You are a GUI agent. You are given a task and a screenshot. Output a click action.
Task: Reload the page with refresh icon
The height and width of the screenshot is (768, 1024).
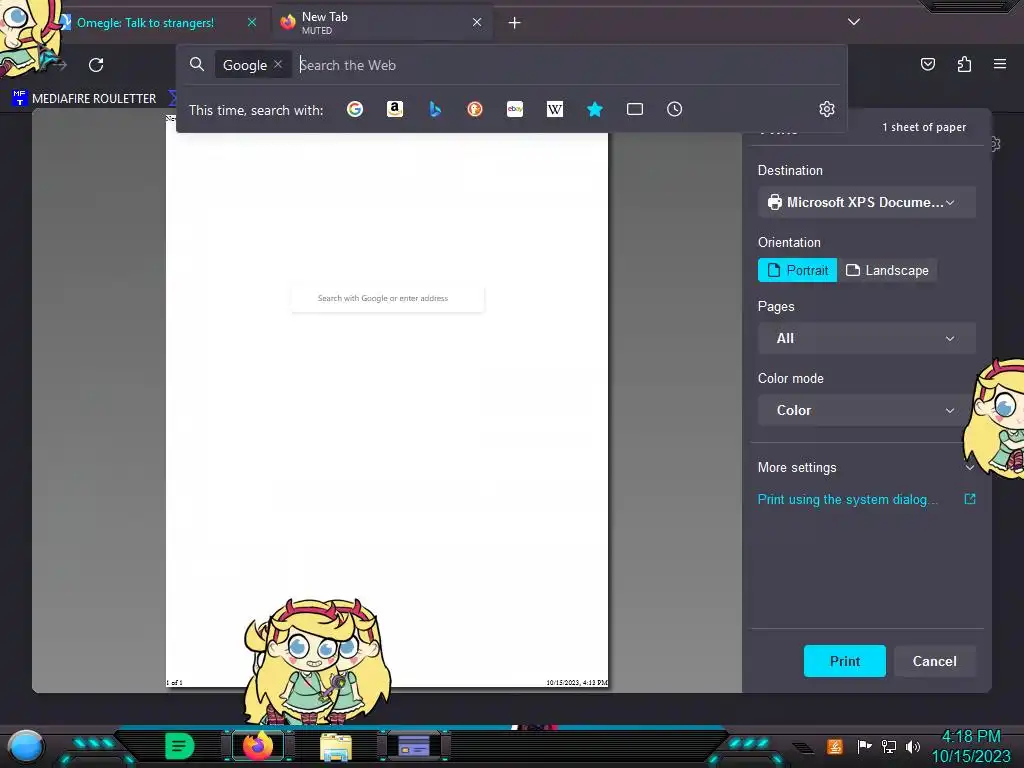tap(96, 65)
